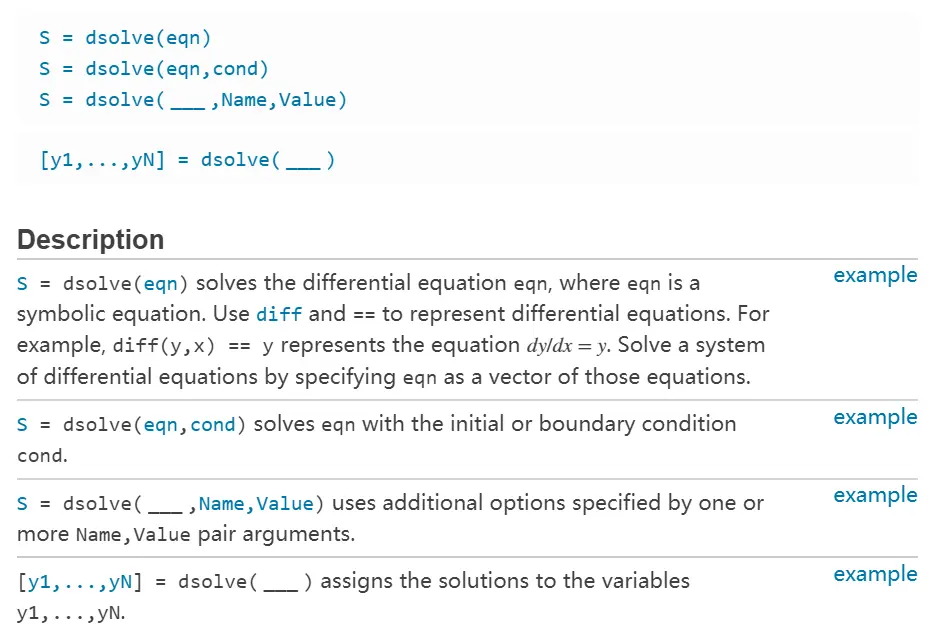Viewport: 933px width, 631px height.
Task: Click 'cond' argument link in second description
Action: pos(212,425)
